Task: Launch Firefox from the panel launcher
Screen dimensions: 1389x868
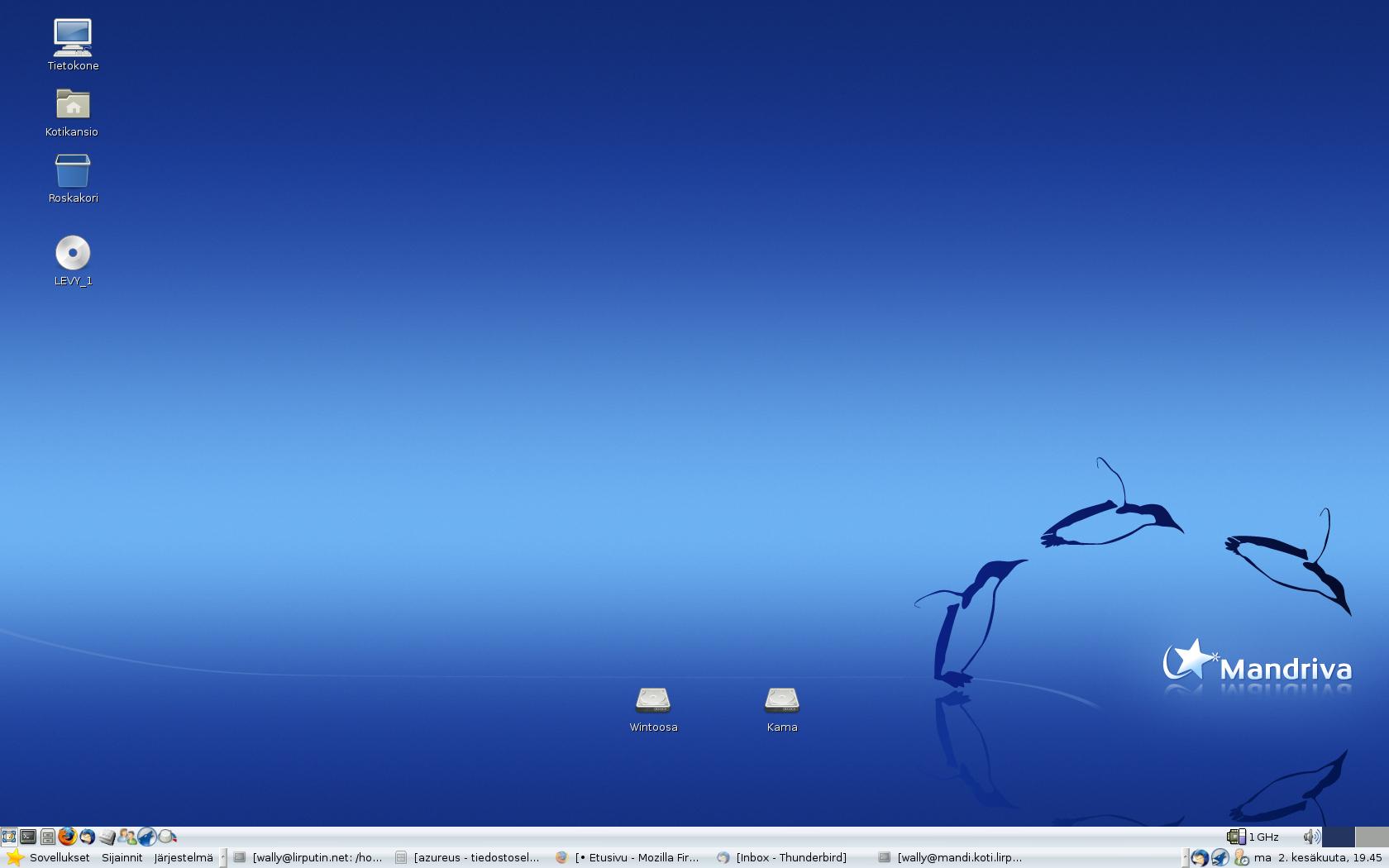Action: point(68,837)
